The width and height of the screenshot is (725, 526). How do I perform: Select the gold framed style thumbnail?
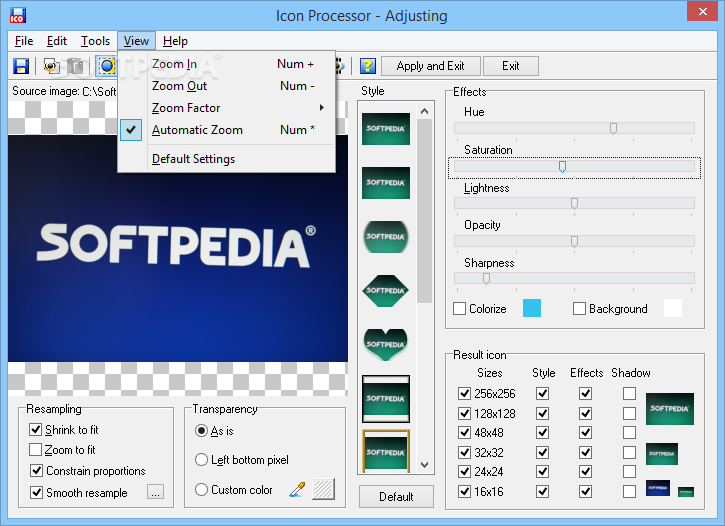(x=386, y=452)
